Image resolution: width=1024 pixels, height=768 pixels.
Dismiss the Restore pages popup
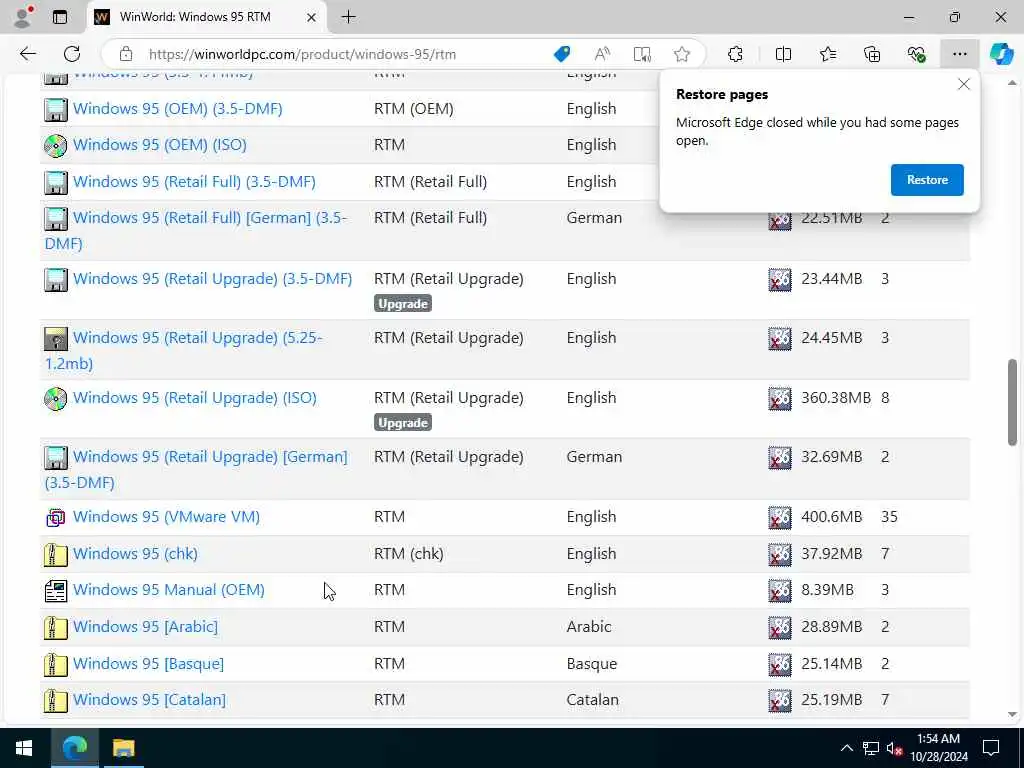[x=963, y=84]
